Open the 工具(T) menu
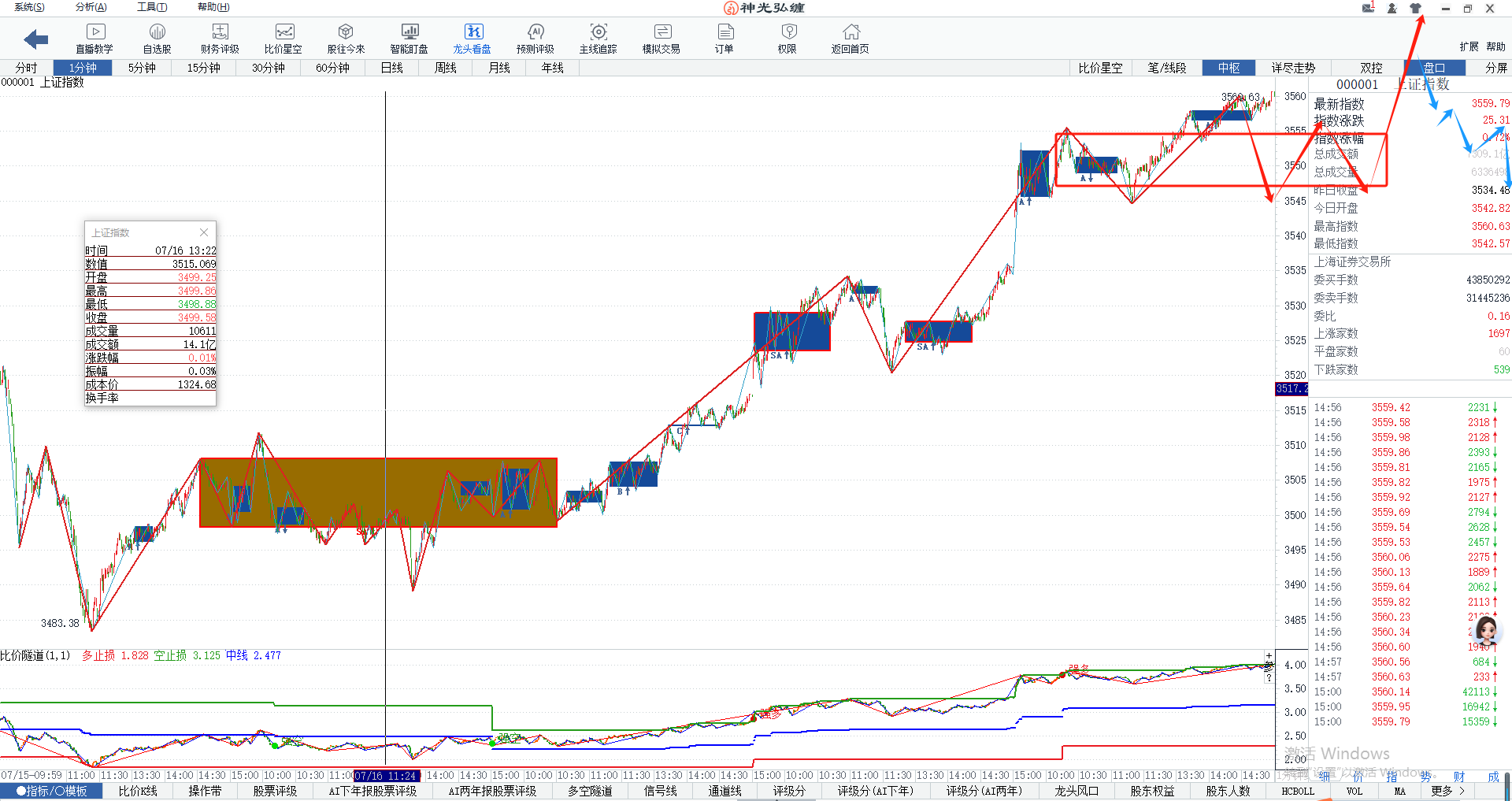1512x801 pixels. tap(152, 7)
